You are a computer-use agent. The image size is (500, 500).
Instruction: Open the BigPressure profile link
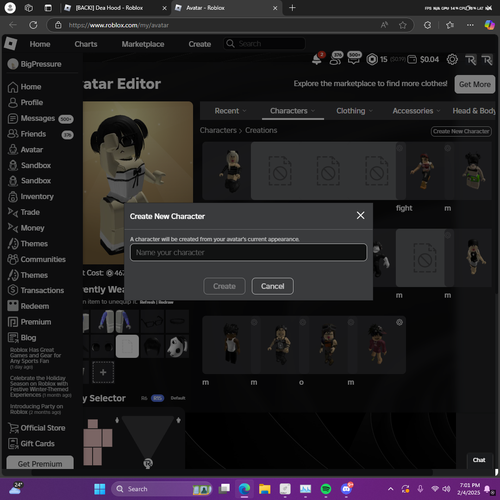pos(35,64)
